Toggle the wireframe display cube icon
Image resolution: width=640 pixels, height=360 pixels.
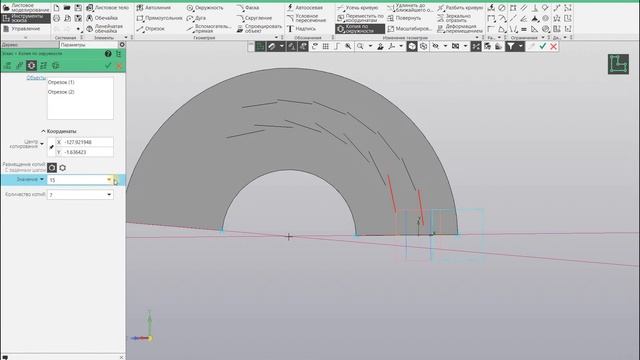pos(423,47)
